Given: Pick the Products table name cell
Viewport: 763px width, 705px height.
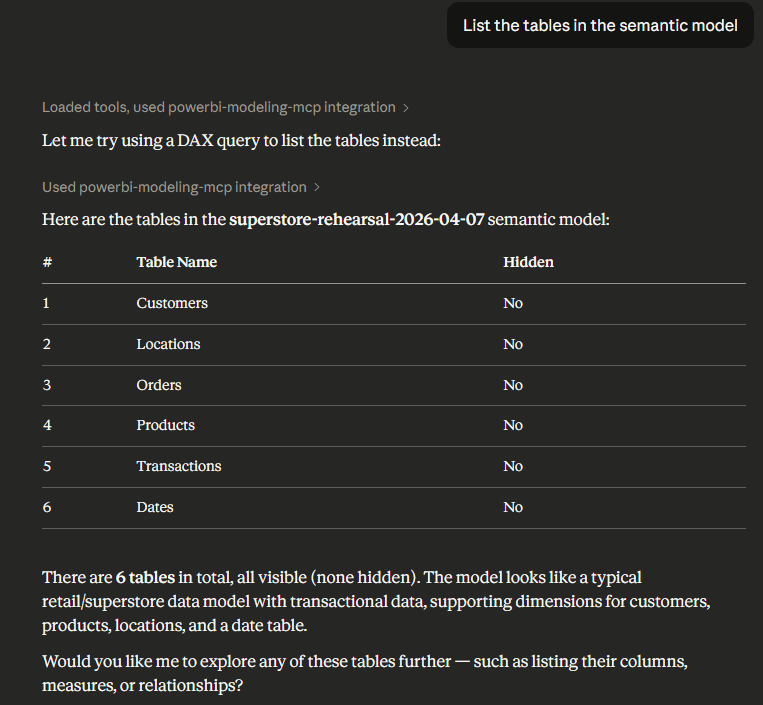Looking at the screenshot, I should click(166, 425).
